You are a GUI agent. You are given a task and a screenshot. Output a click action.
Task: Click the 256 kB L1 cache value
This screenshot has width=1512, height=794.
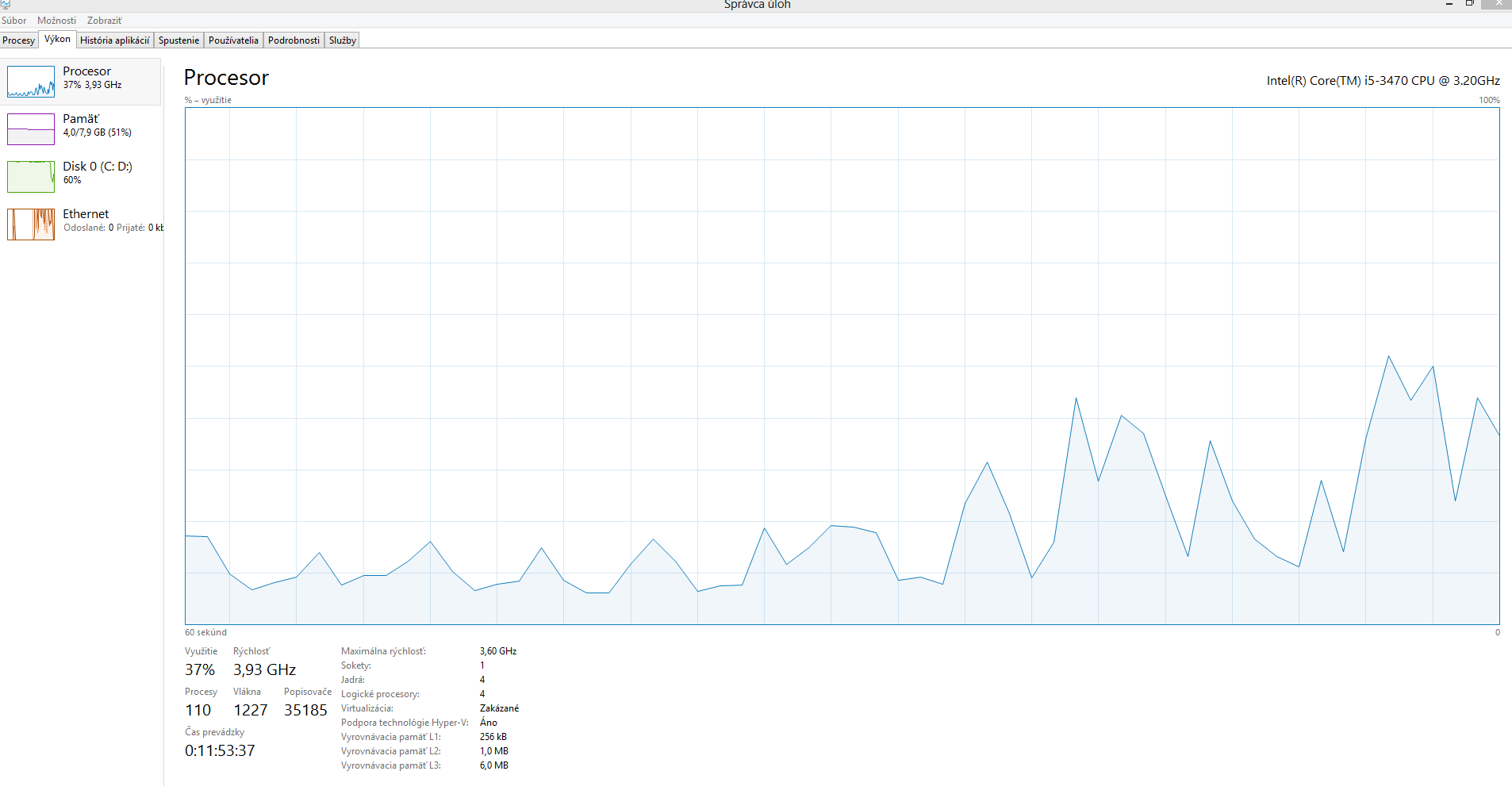[x=493, y=737]
